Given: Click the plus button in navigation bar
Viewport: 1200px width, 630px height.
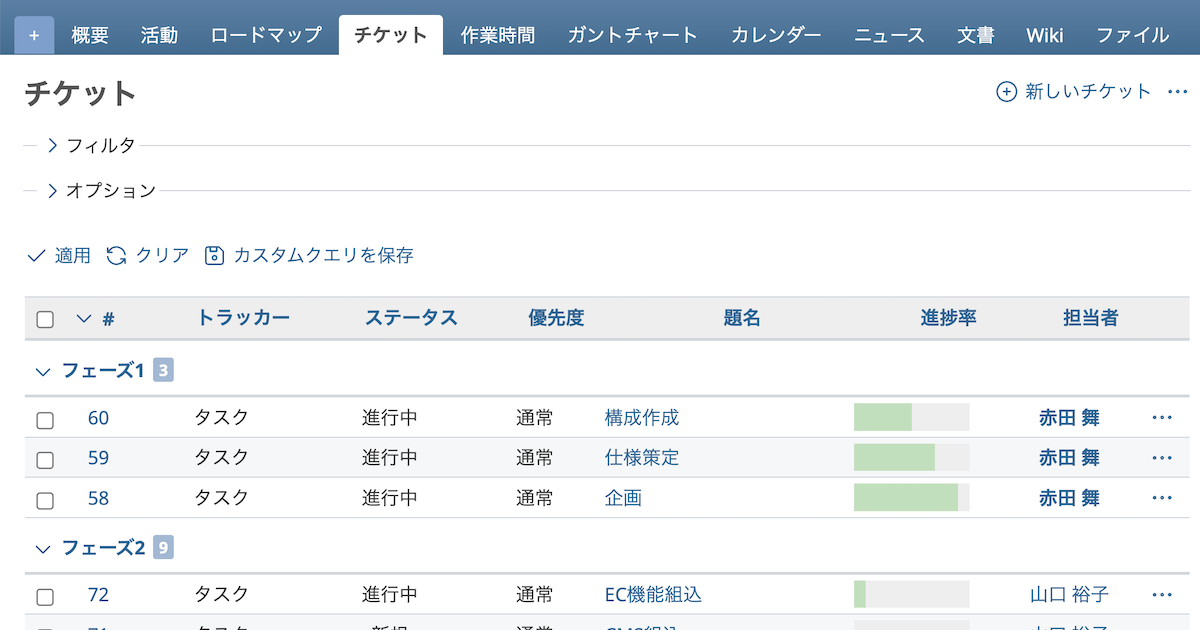Looking at the screenshot, I should click(x=34, y=35).
